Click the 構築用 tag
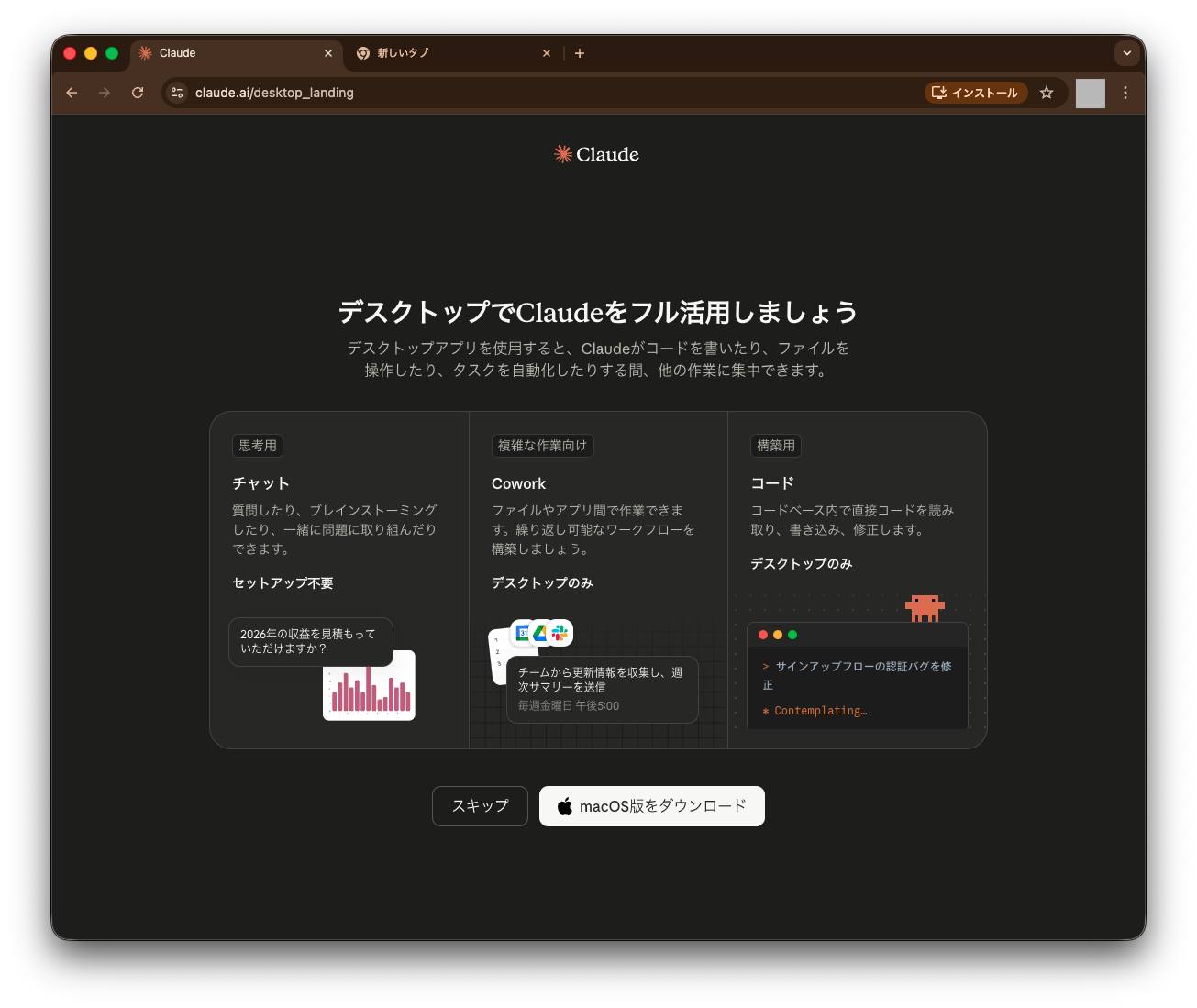This screenshot has height=1008, width=1197. [776, 446]
